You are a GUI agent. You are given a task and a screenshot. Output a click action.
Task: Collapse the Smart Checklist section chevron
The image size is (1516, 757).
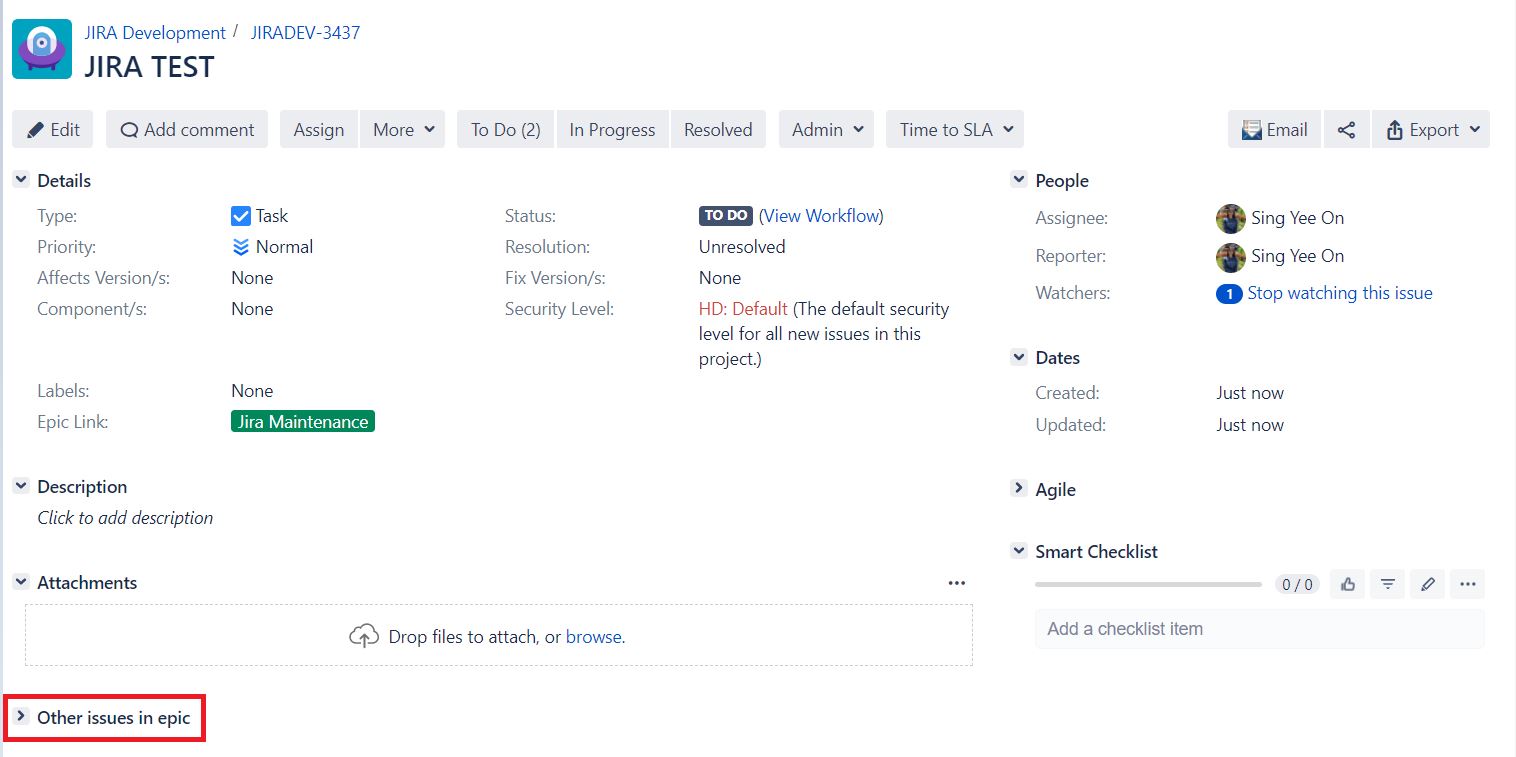[x=1018, y=551]
